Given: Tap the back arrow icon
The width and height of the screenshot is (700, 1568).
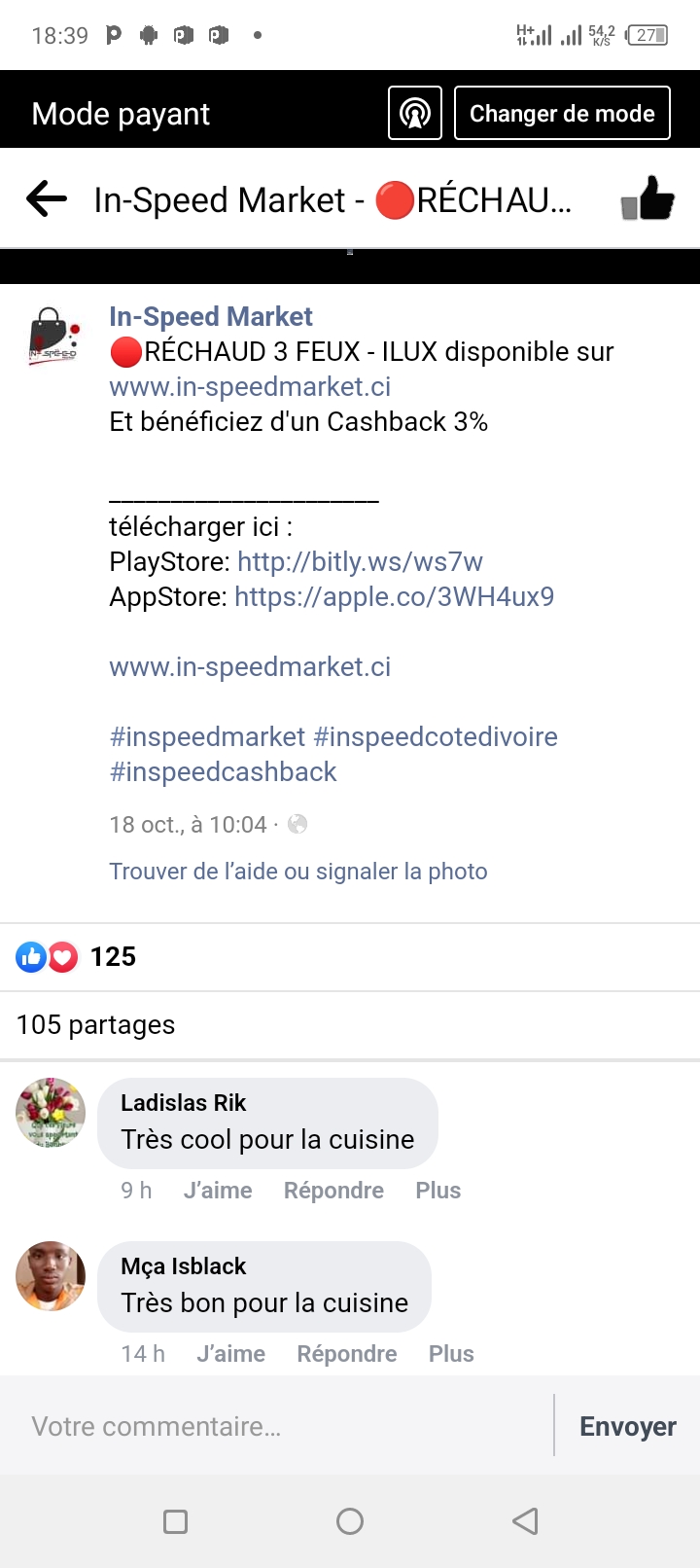Looking at the screenshot, I should (x=47, y=199).
